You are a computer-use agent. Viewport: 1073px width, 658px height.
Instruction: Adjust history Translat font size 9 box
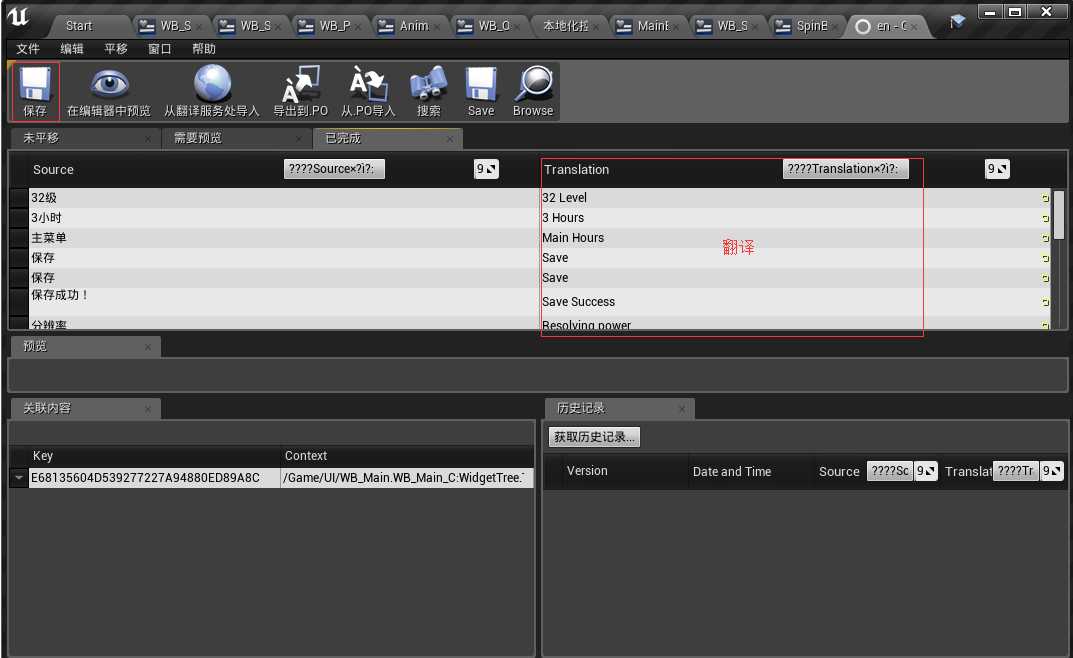(x=1052, y=471)
